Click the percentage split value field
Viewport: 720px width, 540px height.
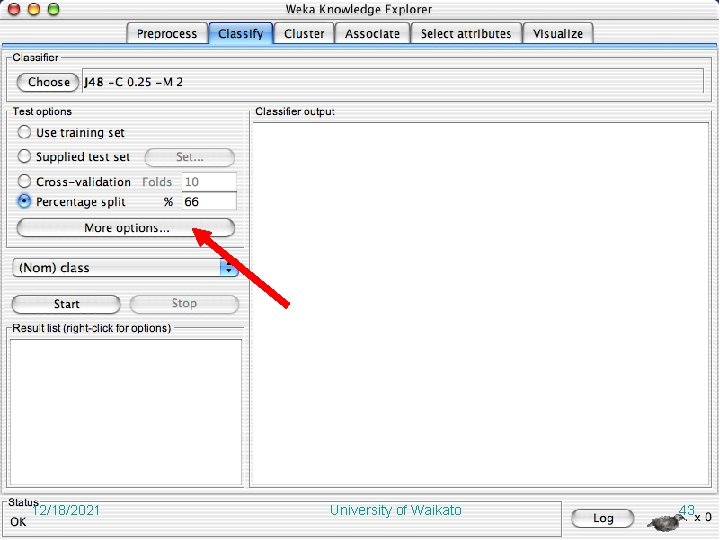(x=209, y=202)
